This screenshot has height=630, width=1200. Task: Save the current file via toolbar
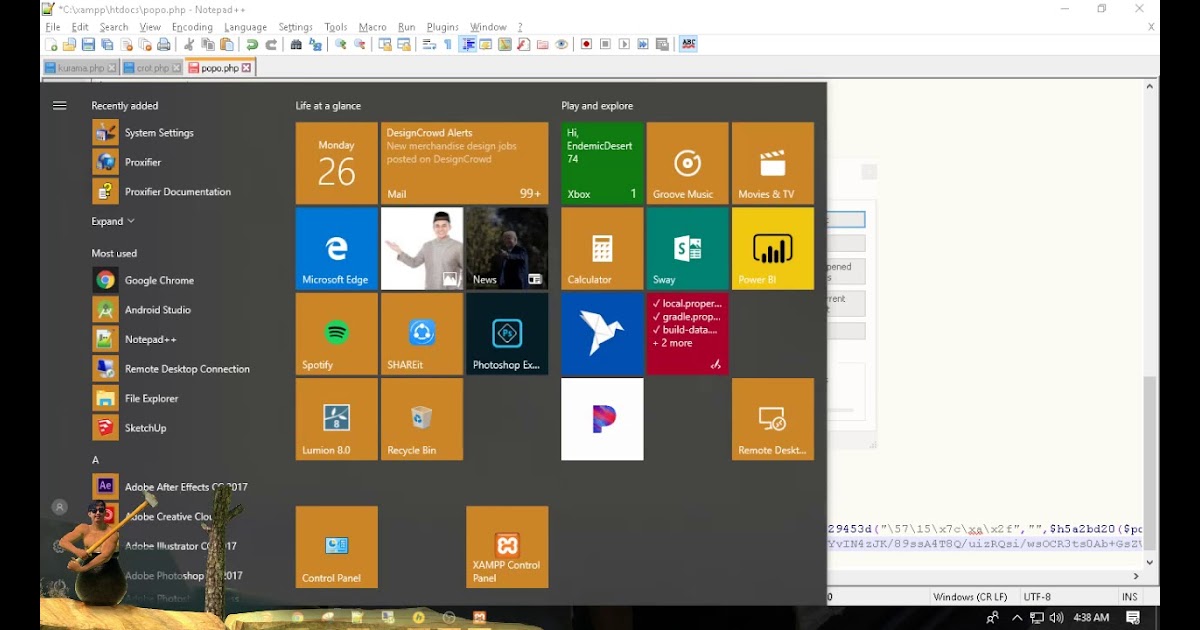coord(88,44)
